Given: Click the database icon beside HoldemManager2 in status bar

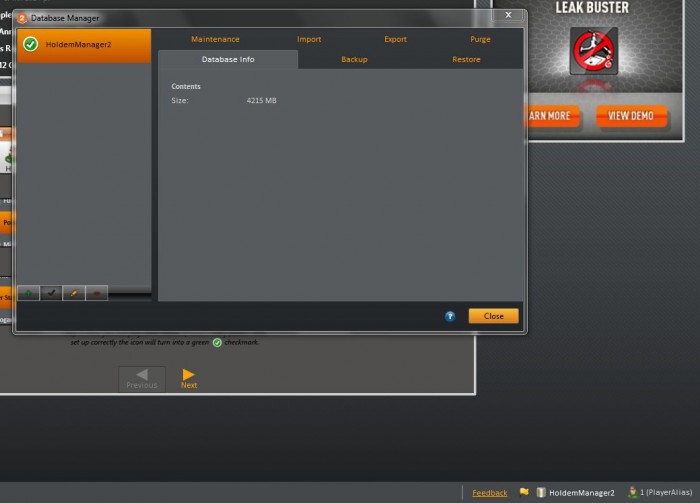Looking at the screenshot, I should pos(541,492).
